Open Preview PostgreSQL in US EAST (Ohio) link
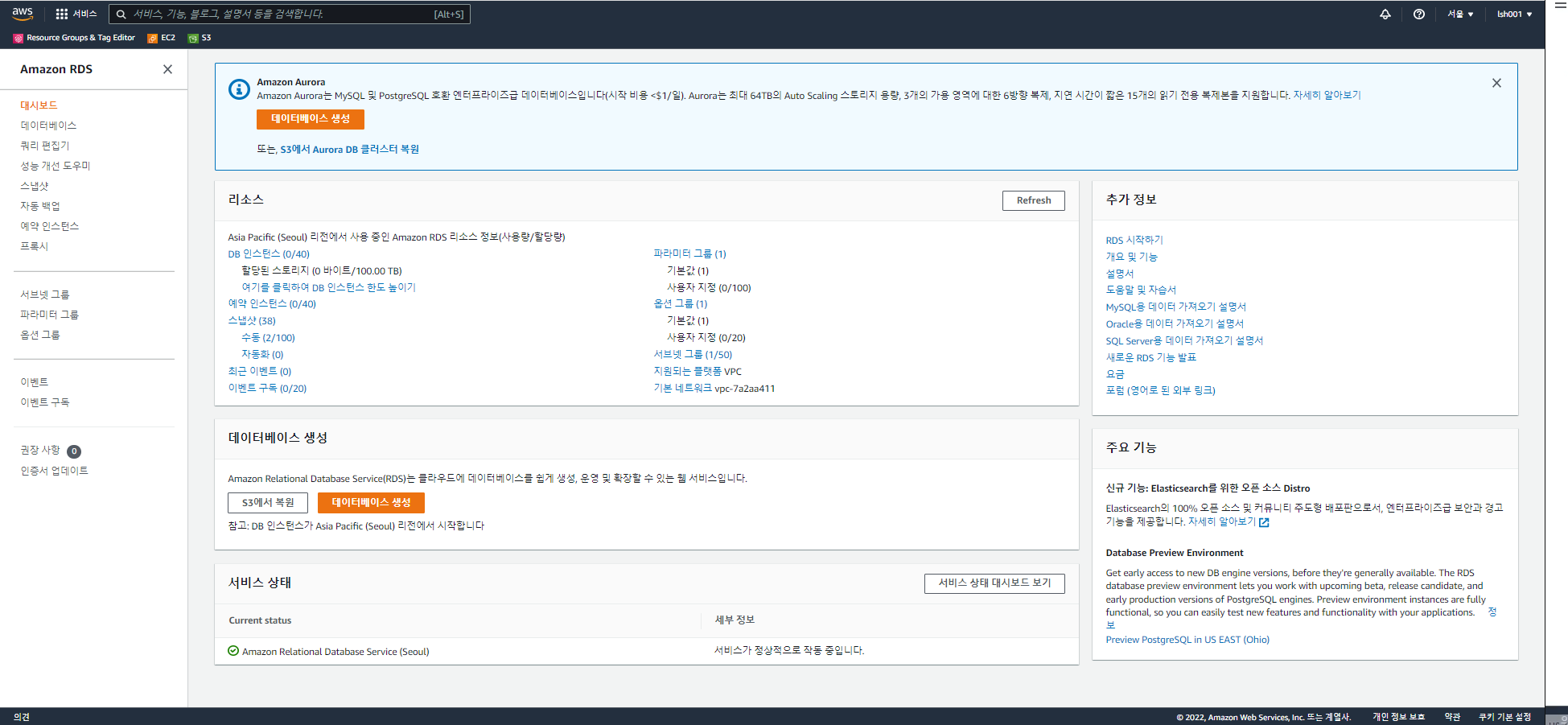This screenshot has height=725, width=1568. click(1187, 641)
